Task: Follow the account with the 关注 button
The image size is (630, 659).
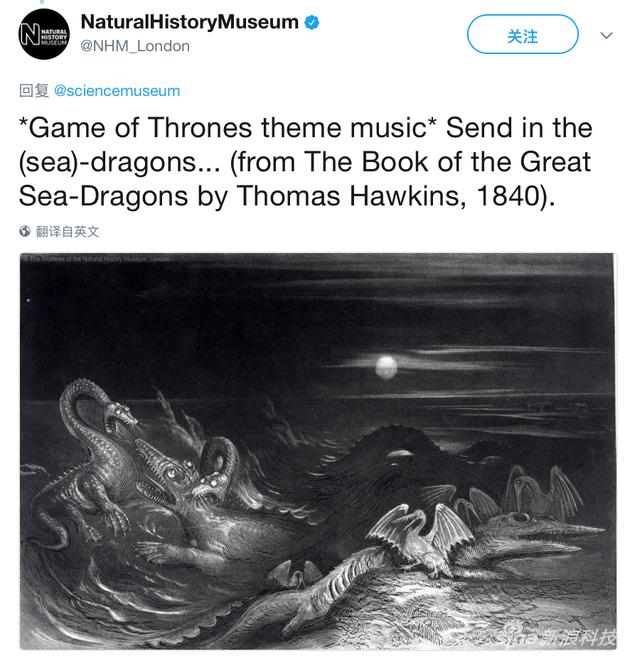Action: 522,34
